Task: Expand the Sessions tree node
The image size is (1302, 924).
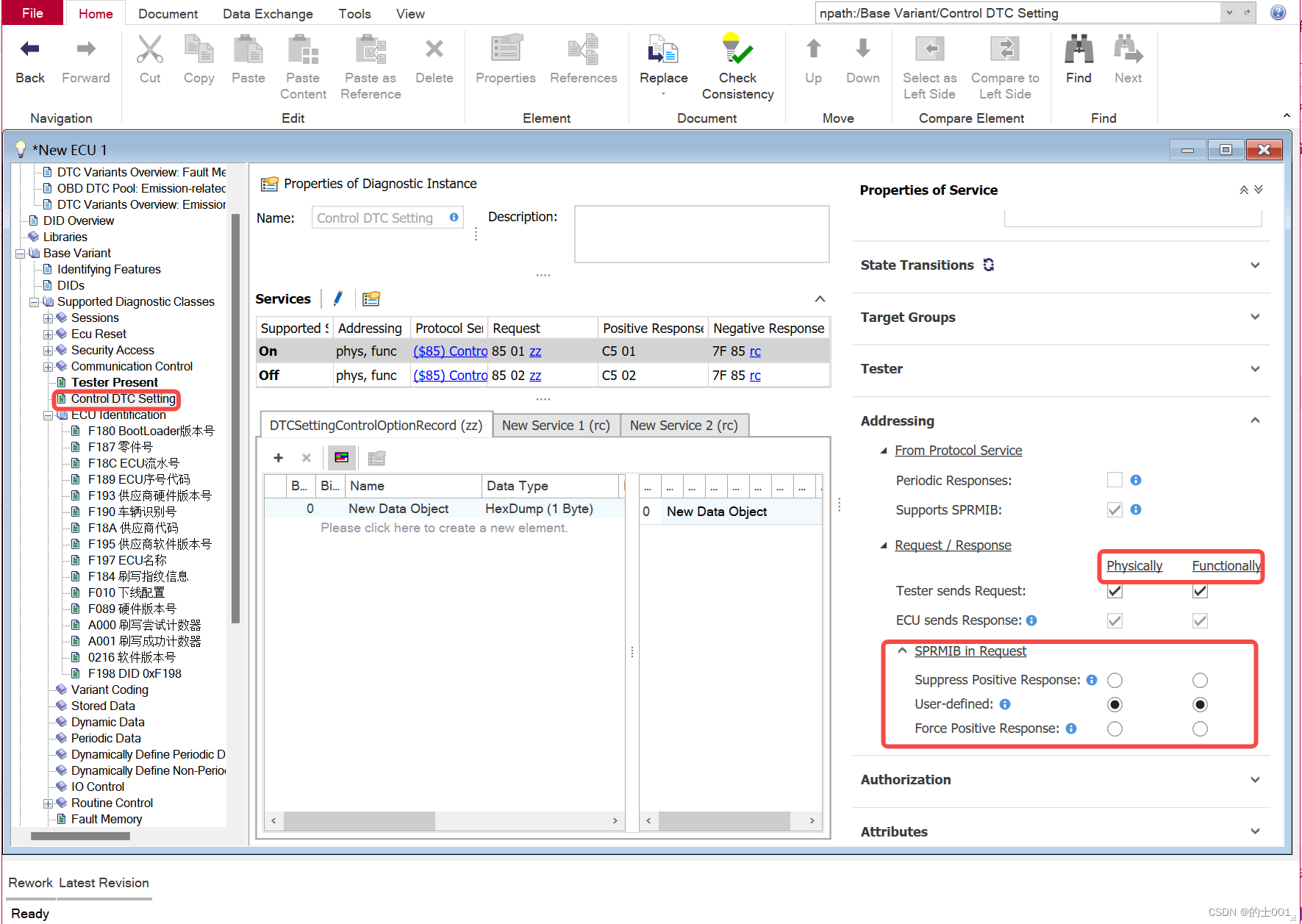Action: 48,318
